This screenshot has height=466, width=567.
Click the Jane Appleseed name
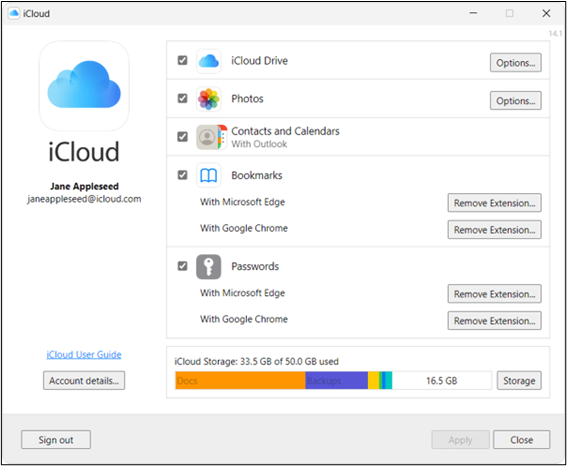click(84, 186)
